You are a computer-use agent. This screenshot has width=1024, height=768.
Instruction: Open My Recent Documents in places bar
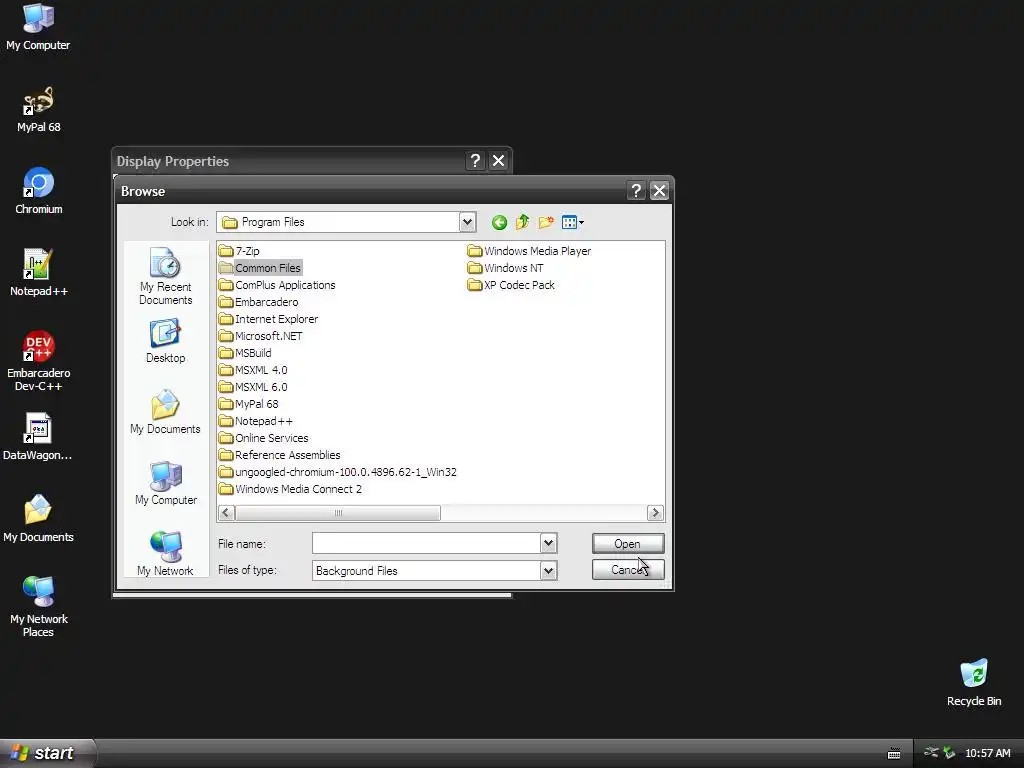(x=165, y=276)
